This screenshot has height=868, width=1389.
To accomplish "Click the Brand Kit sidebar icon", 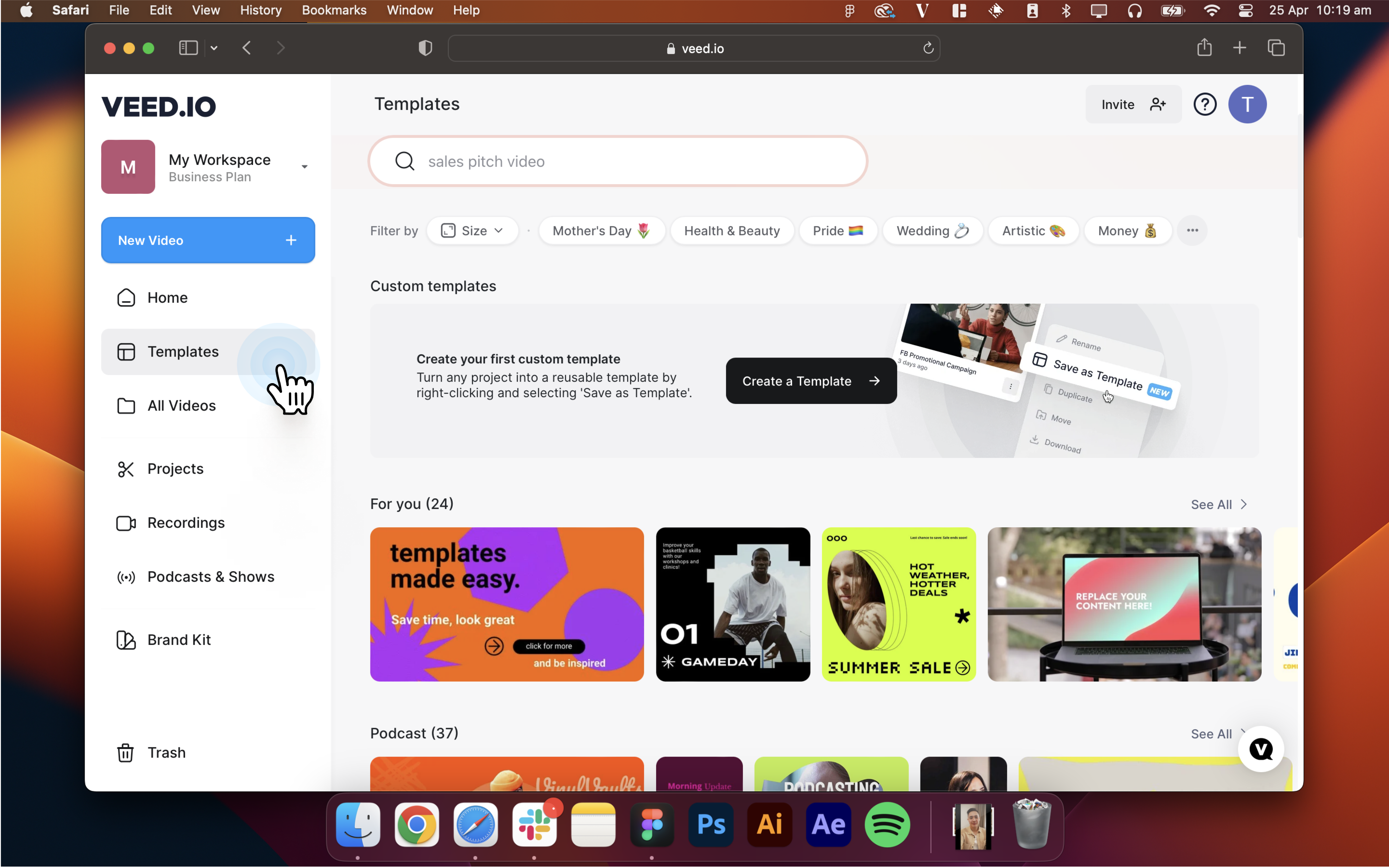I will pos(126,639).
